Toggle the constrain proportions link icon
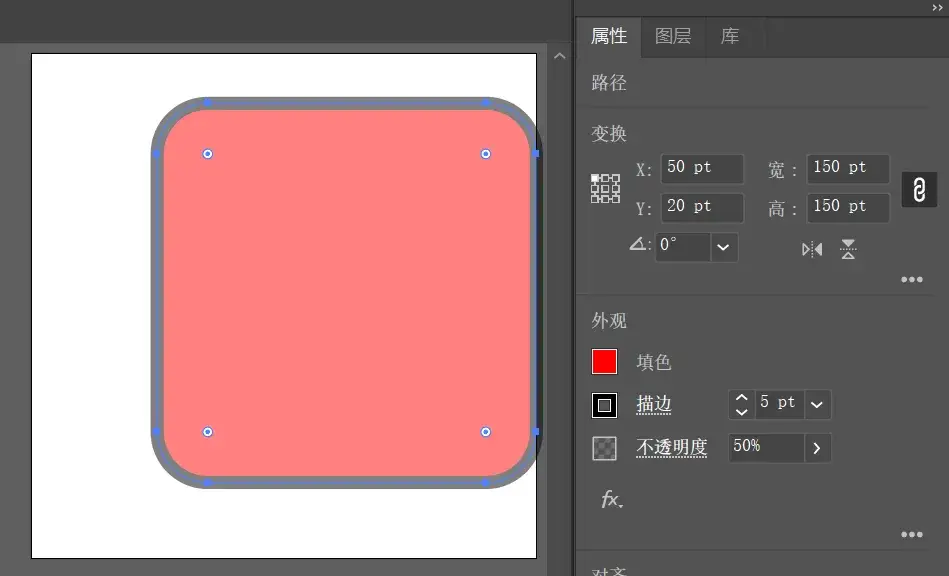 pyautogui.click(x=919, y=189)
